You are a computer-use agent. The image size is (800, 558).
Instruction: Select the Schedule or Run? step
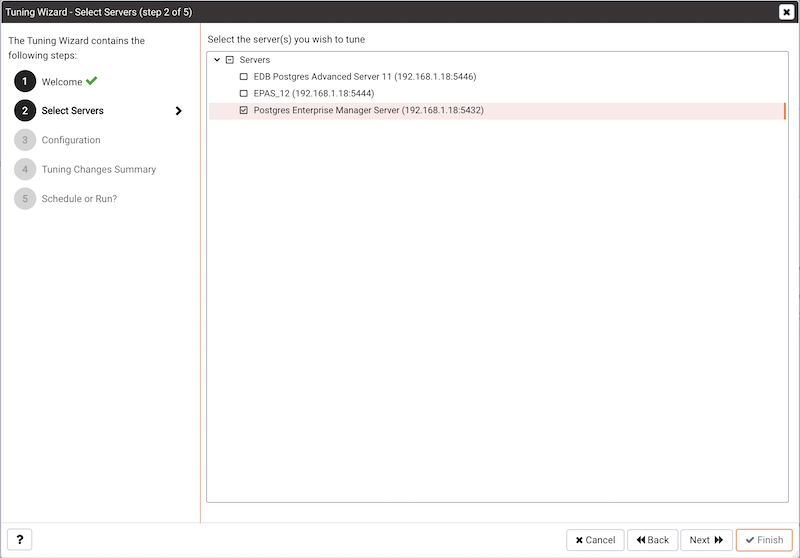pyautogui.click(x=79, y=198)
